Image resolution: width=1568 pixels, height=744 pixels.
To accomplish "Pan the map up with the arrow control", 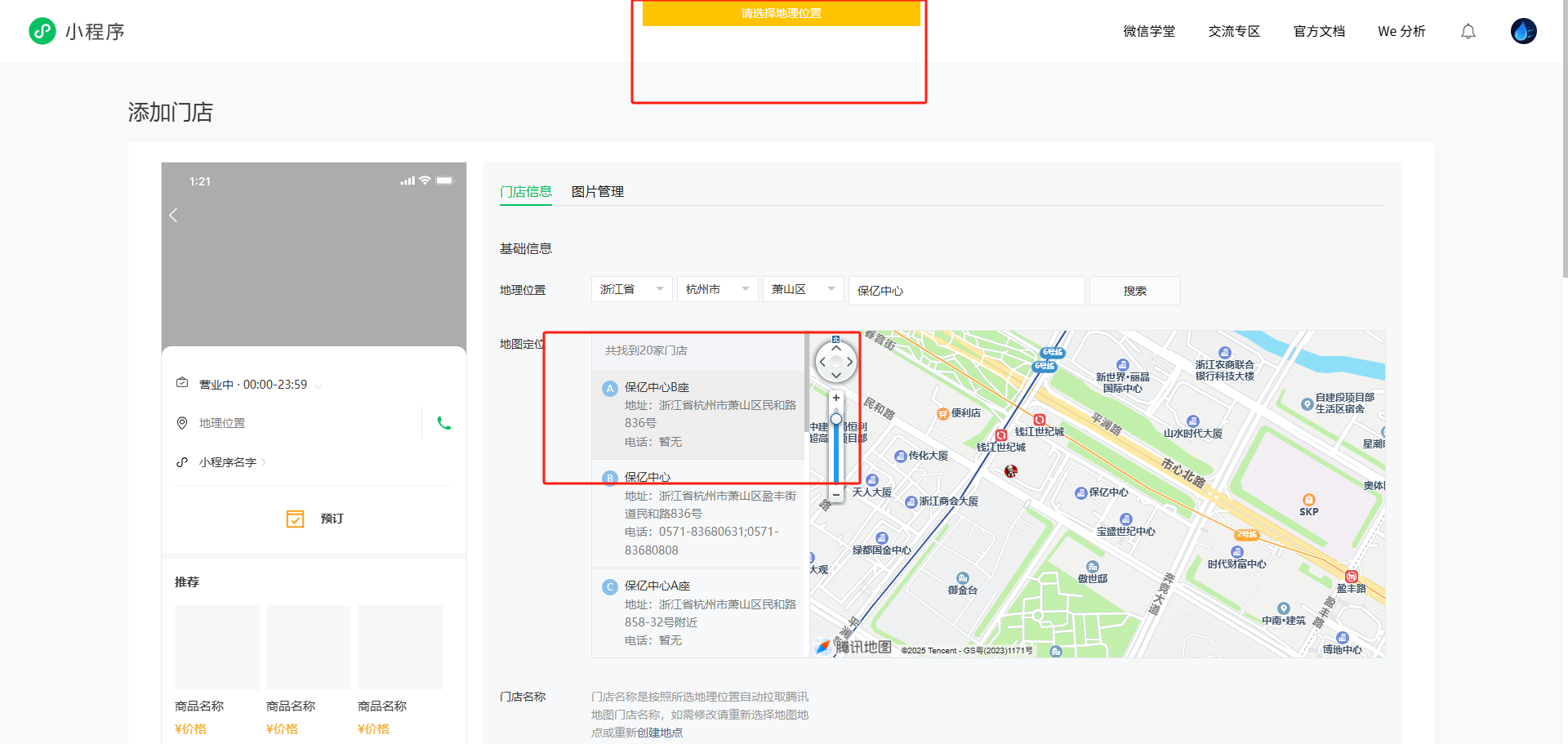I will pos(836,349).
